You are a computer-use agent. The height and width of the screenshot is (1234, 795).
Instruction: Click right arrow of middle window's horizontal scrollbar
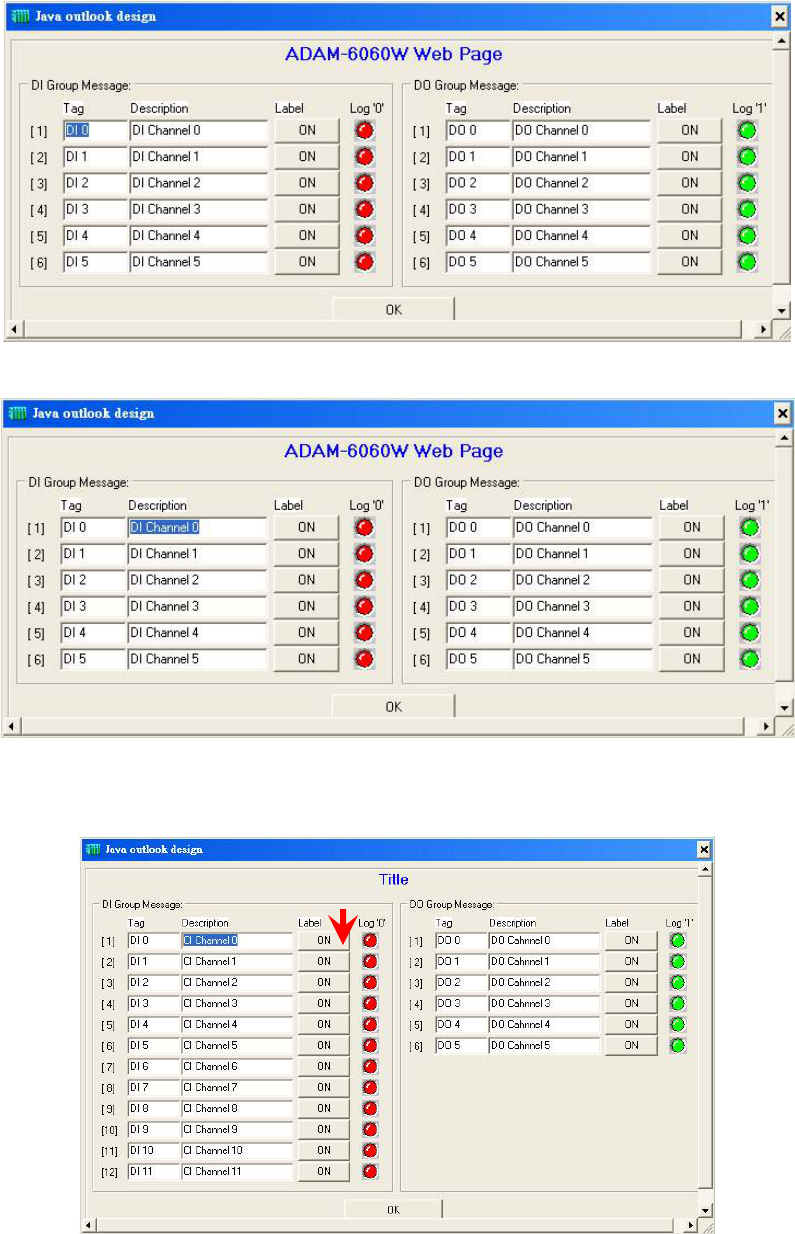[x=766, y=726]
